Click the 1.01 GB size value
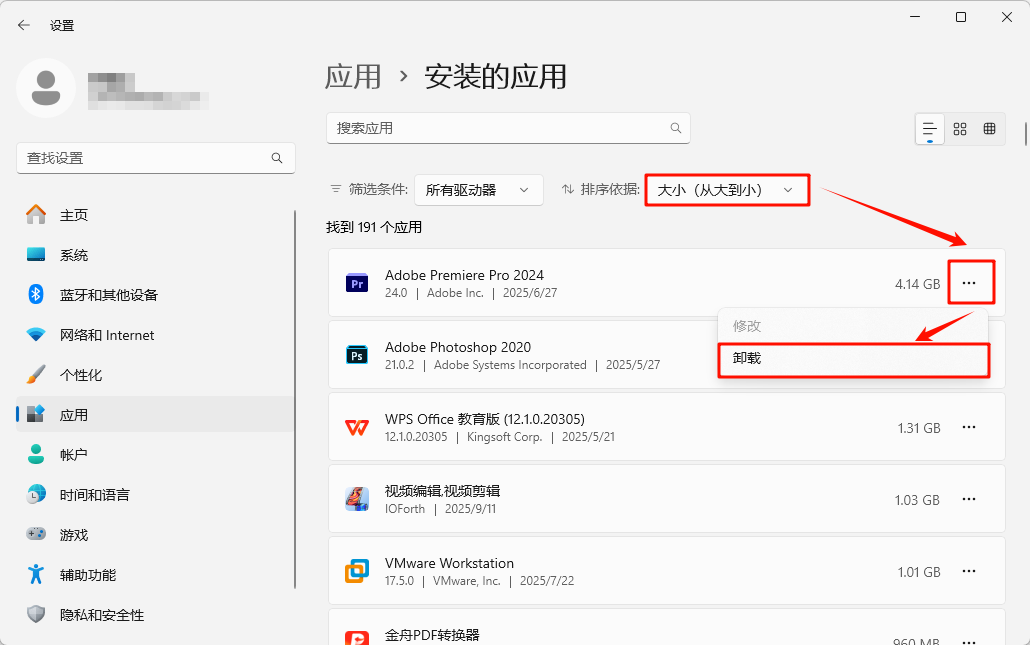Image resolution: width=1030 pixels, height=645 pixels. tap(919, 572)
